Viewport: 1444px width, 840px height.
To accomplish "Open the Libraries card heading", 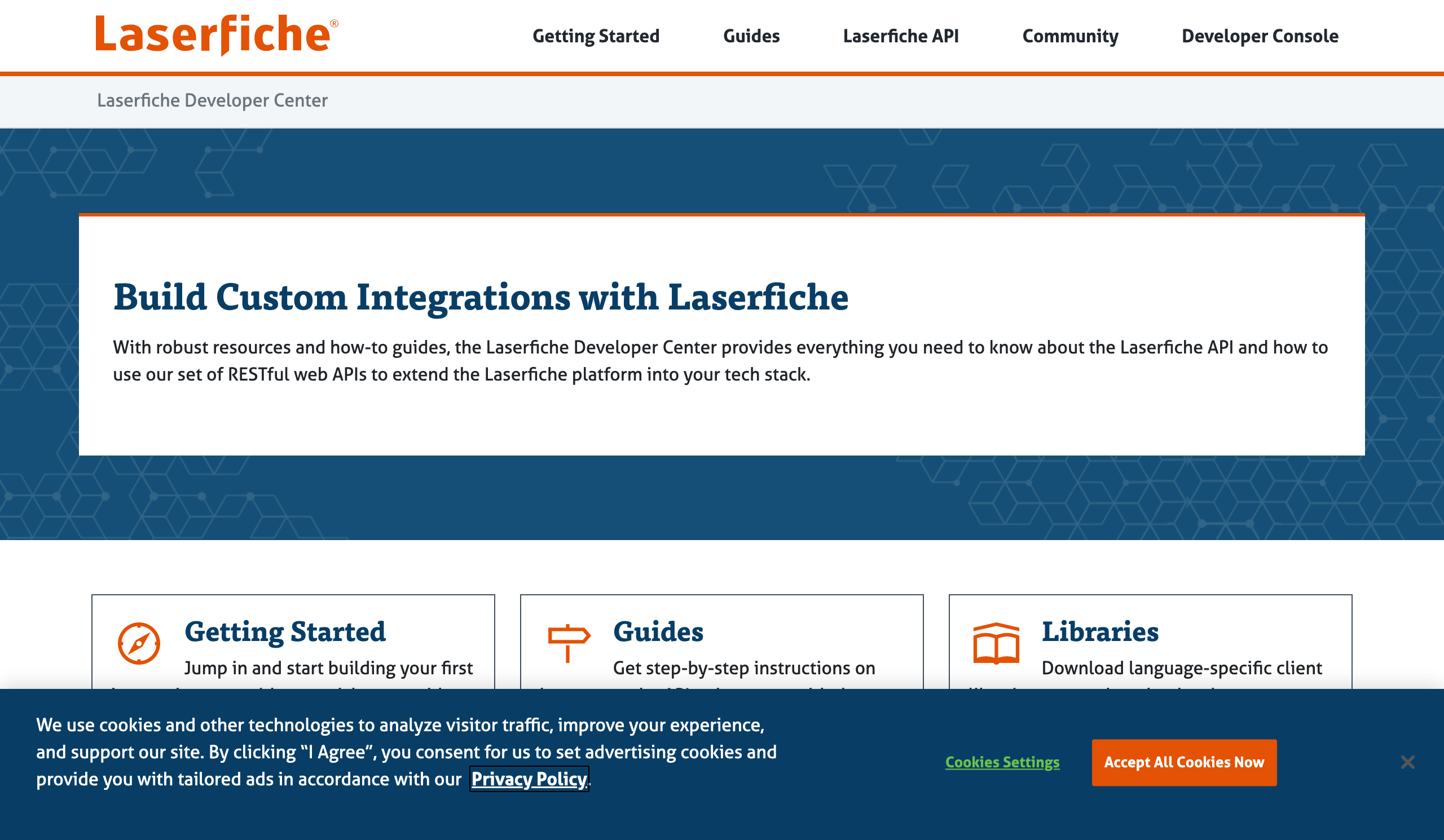I will (x=1099, y=631).
